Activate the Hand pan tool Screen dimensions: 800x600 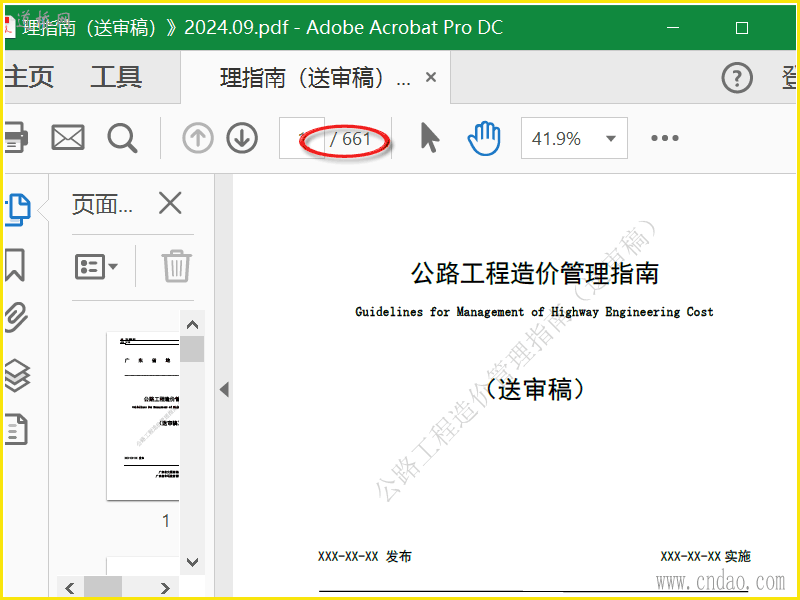[x=484, y=138]
